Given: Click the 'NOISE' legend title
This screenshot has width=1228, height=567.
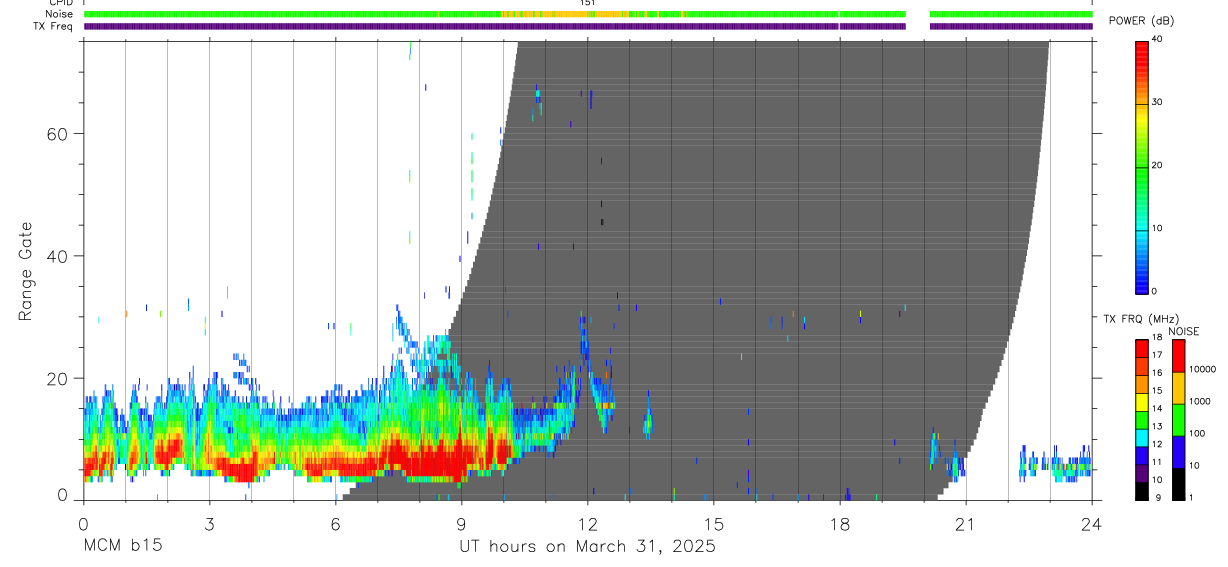Looking at the screenshot, I should [x=1183, y=332].
